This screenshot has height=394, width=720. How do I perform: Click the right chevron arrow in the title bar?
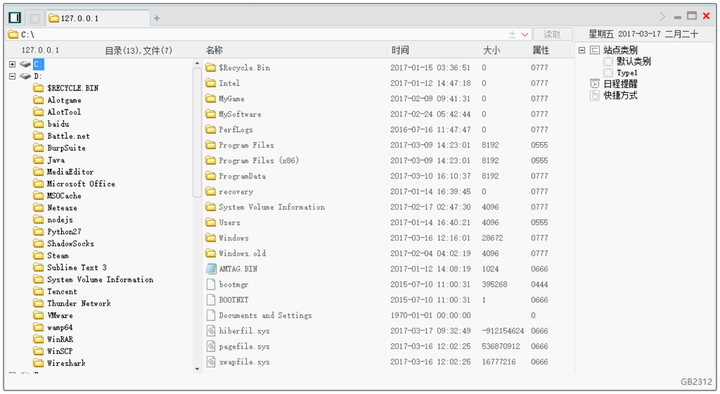[x=663, y=17]
